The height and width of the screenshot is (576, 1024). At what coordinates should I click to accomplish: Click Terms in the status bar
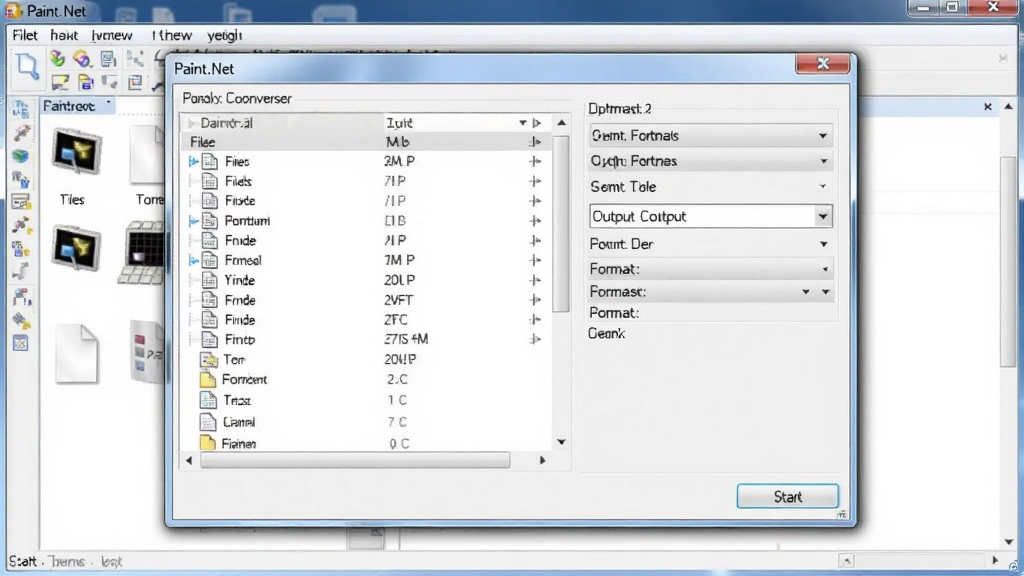point(67,561)
